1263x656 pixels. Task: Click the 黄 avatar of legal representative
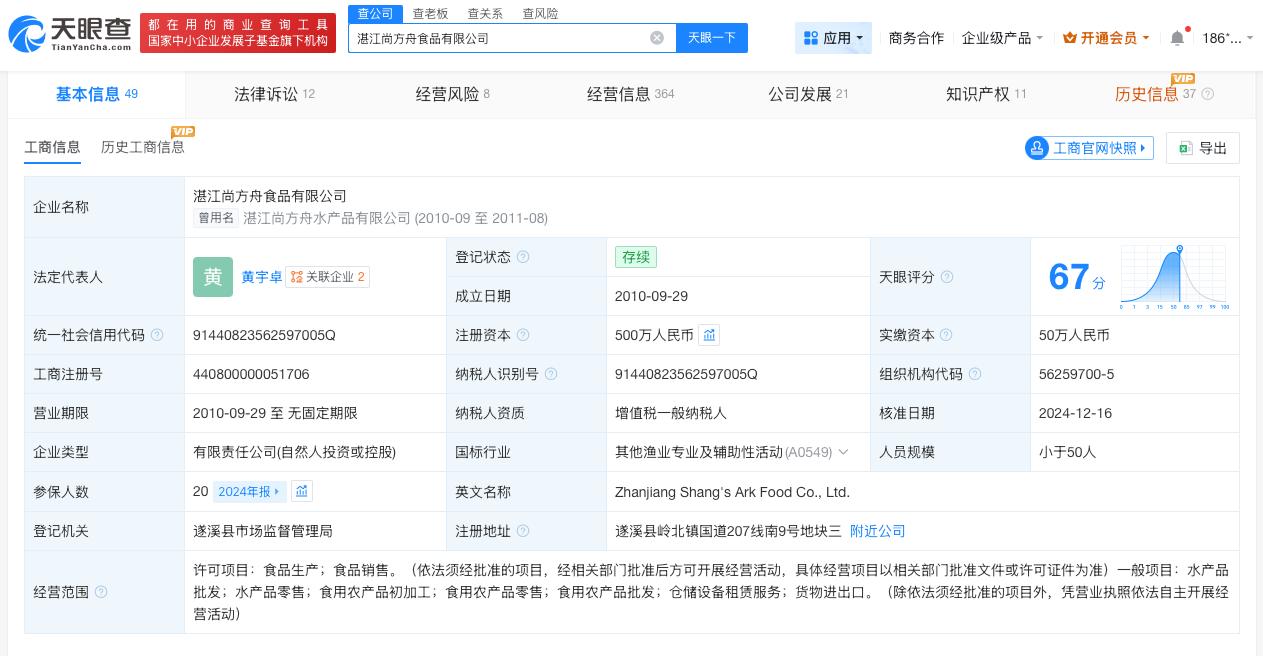click(x=213, y=277)
